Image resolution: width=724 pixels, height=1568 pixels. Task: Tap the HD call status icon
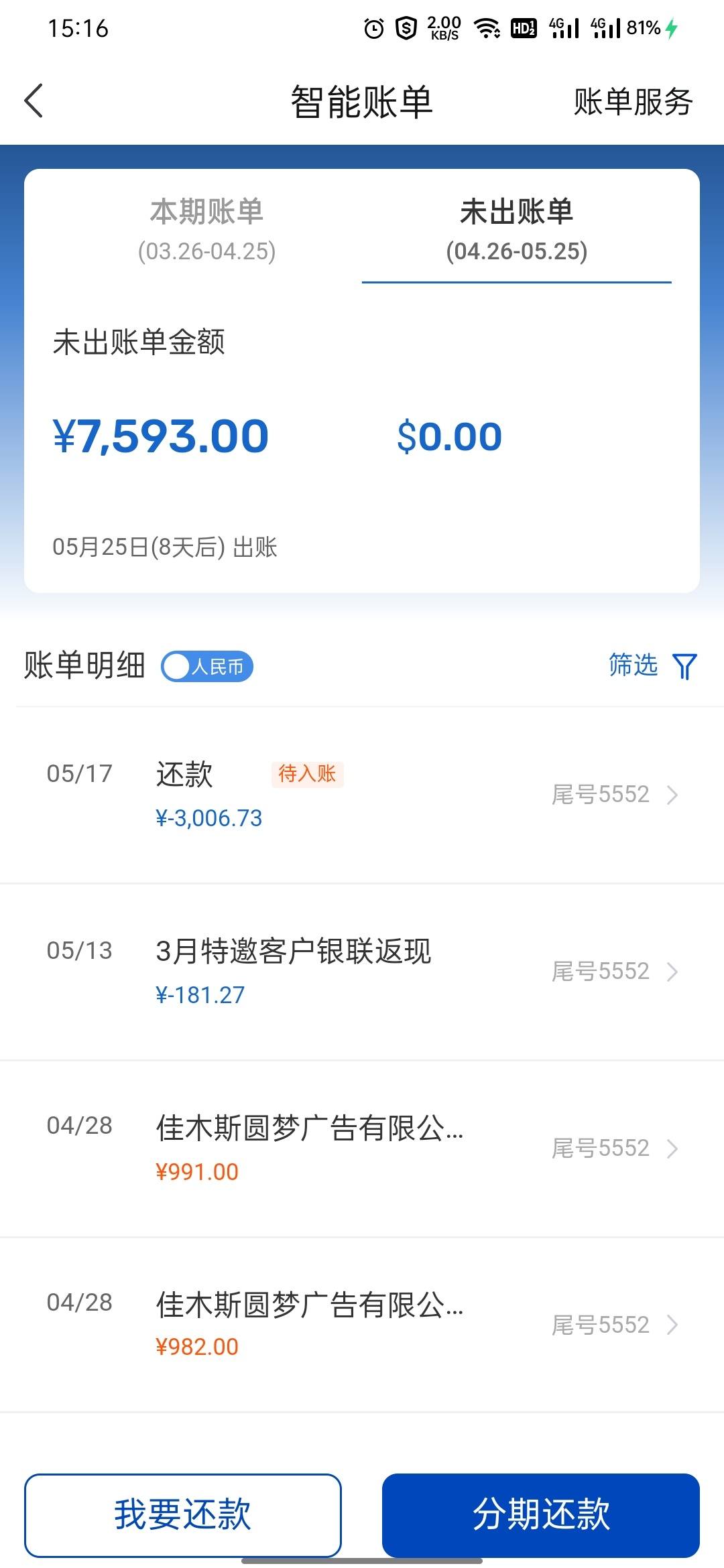[x=524, y=28]
